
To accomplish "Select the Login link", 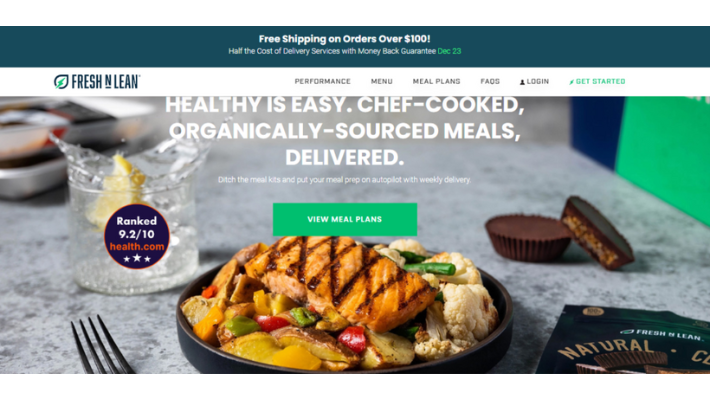I will (x=537, y=82).
